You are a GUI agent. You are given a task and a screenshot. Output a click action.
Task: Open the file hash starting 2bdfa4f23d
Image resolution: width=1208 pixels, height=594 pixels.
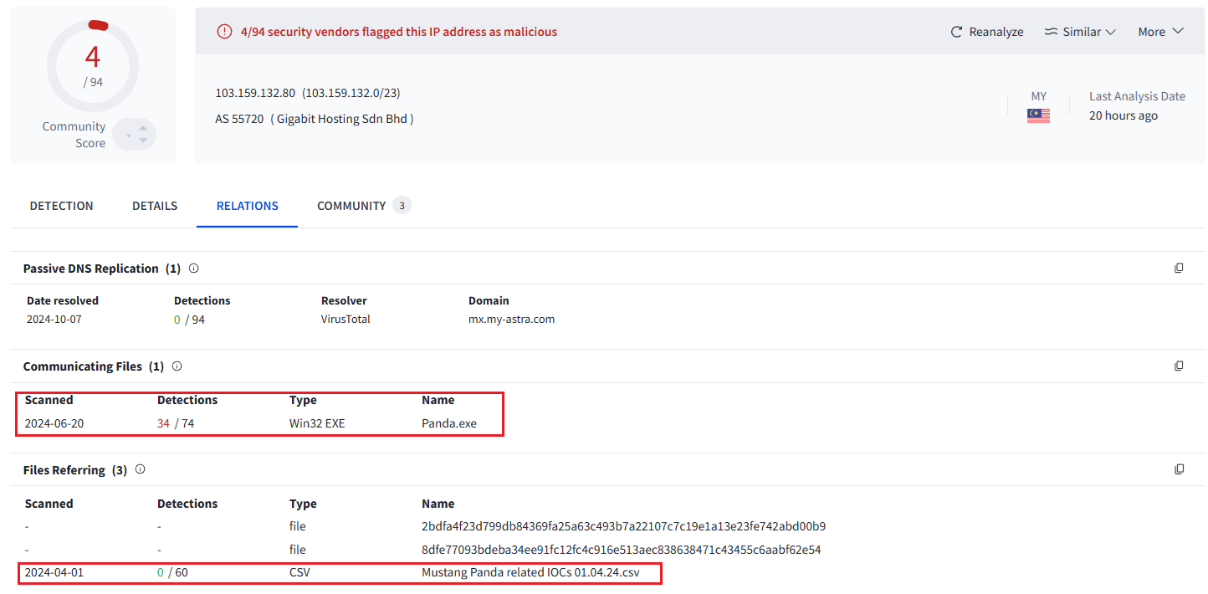click(x=623, y=526)
